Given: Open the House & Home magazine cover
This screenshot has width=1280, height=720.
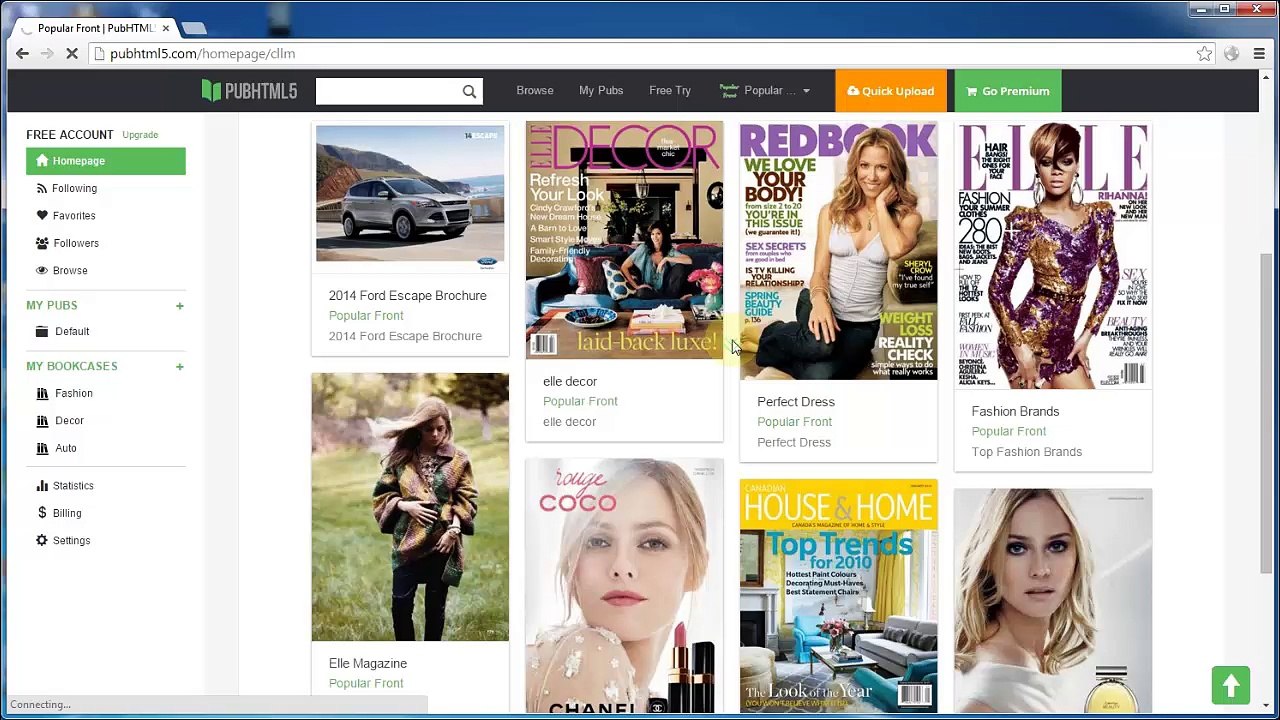Looking at the screenshot, I should point(838,596).
